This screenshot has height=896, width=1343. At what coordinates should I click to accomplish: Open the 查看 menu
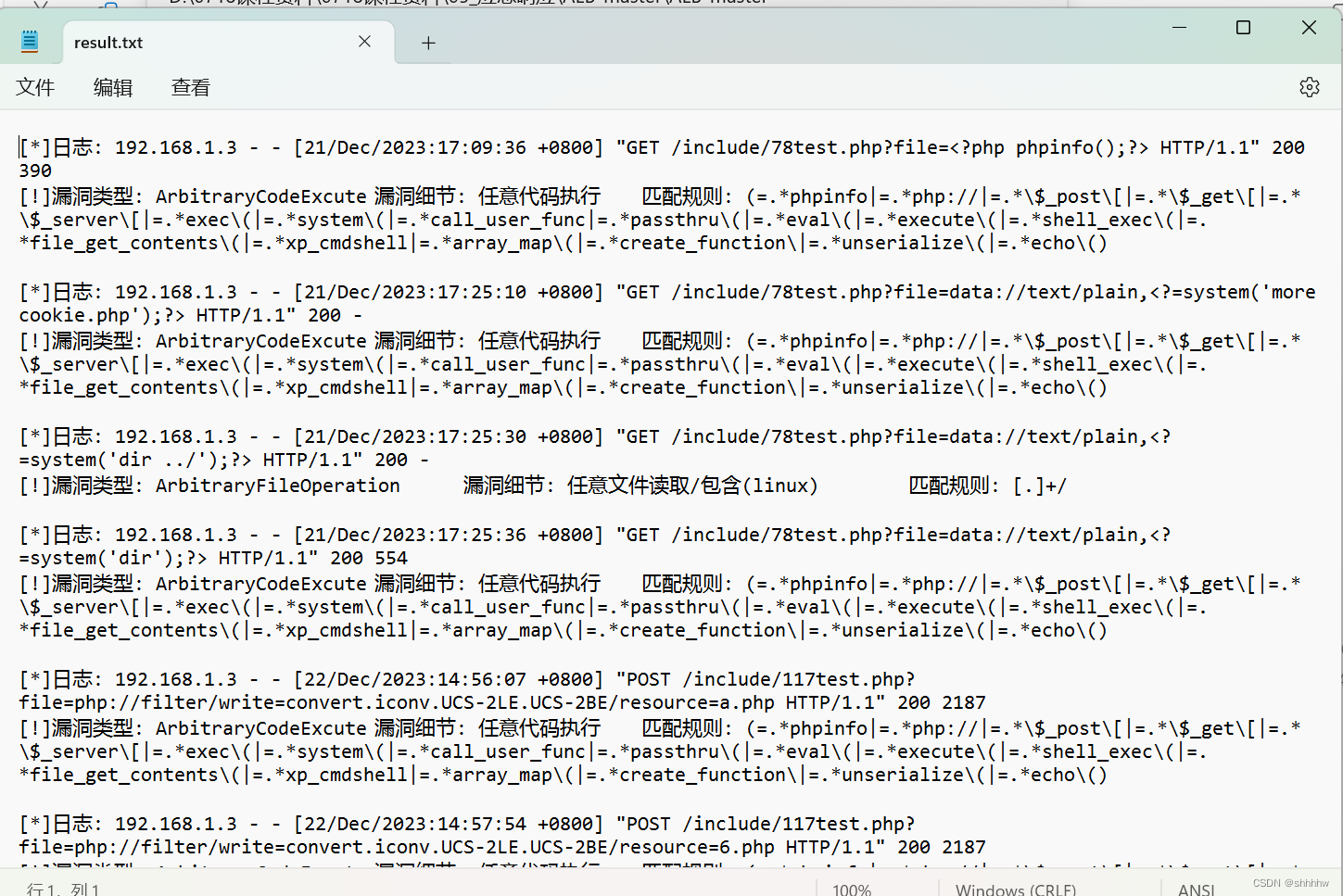click(189, 86)
